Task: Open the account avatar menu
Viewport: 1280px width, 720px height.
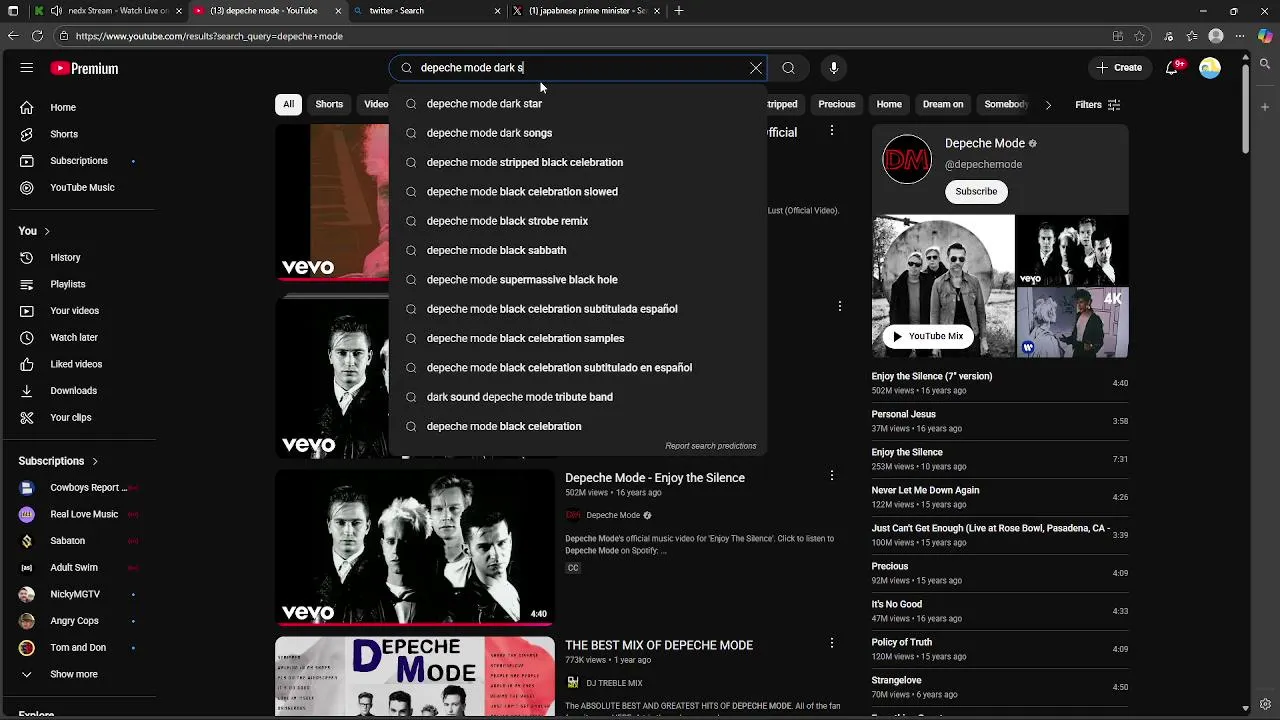Action: click(x=1210, y=68)
